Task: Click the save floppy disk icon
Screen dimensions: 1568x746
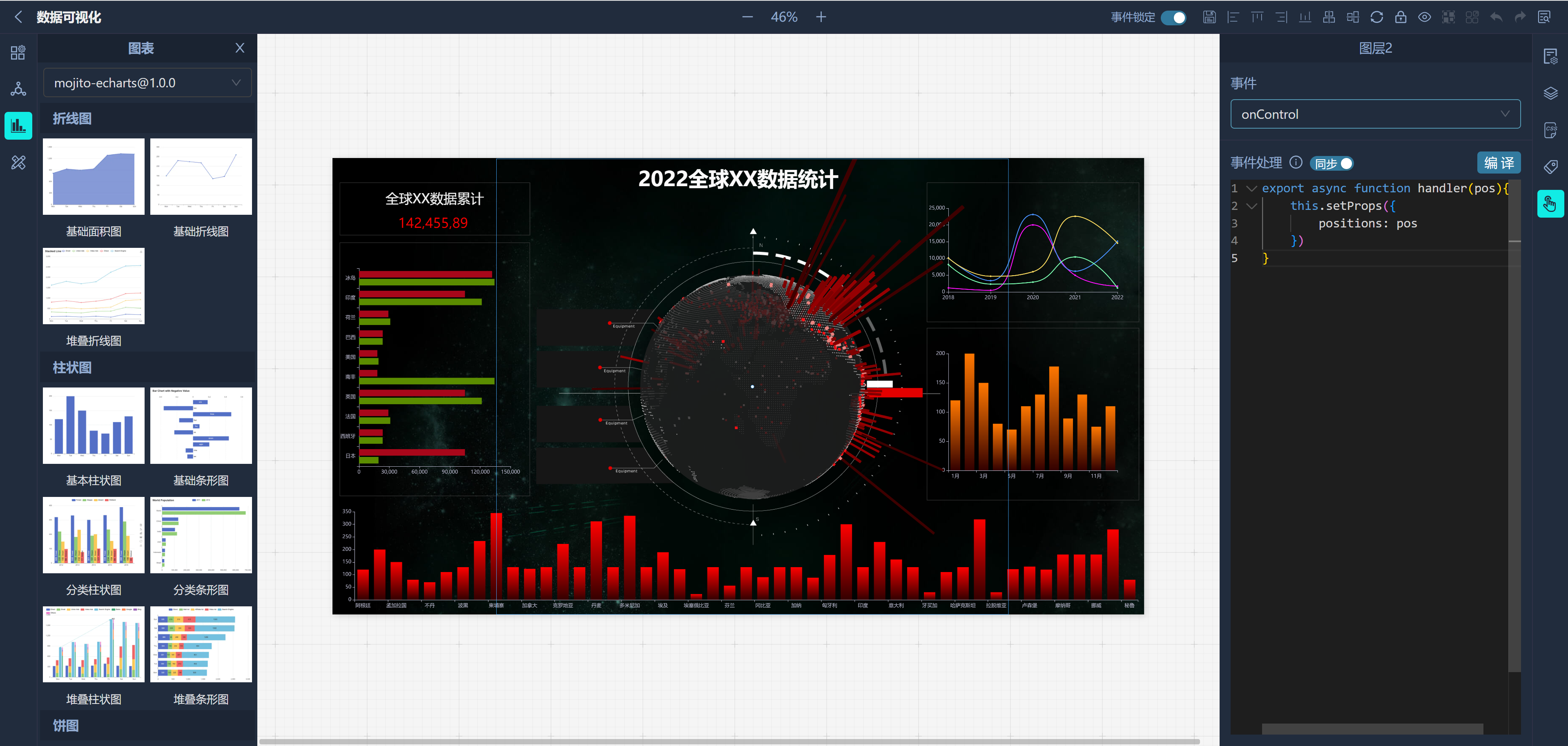Action: tap(1209, 17)
